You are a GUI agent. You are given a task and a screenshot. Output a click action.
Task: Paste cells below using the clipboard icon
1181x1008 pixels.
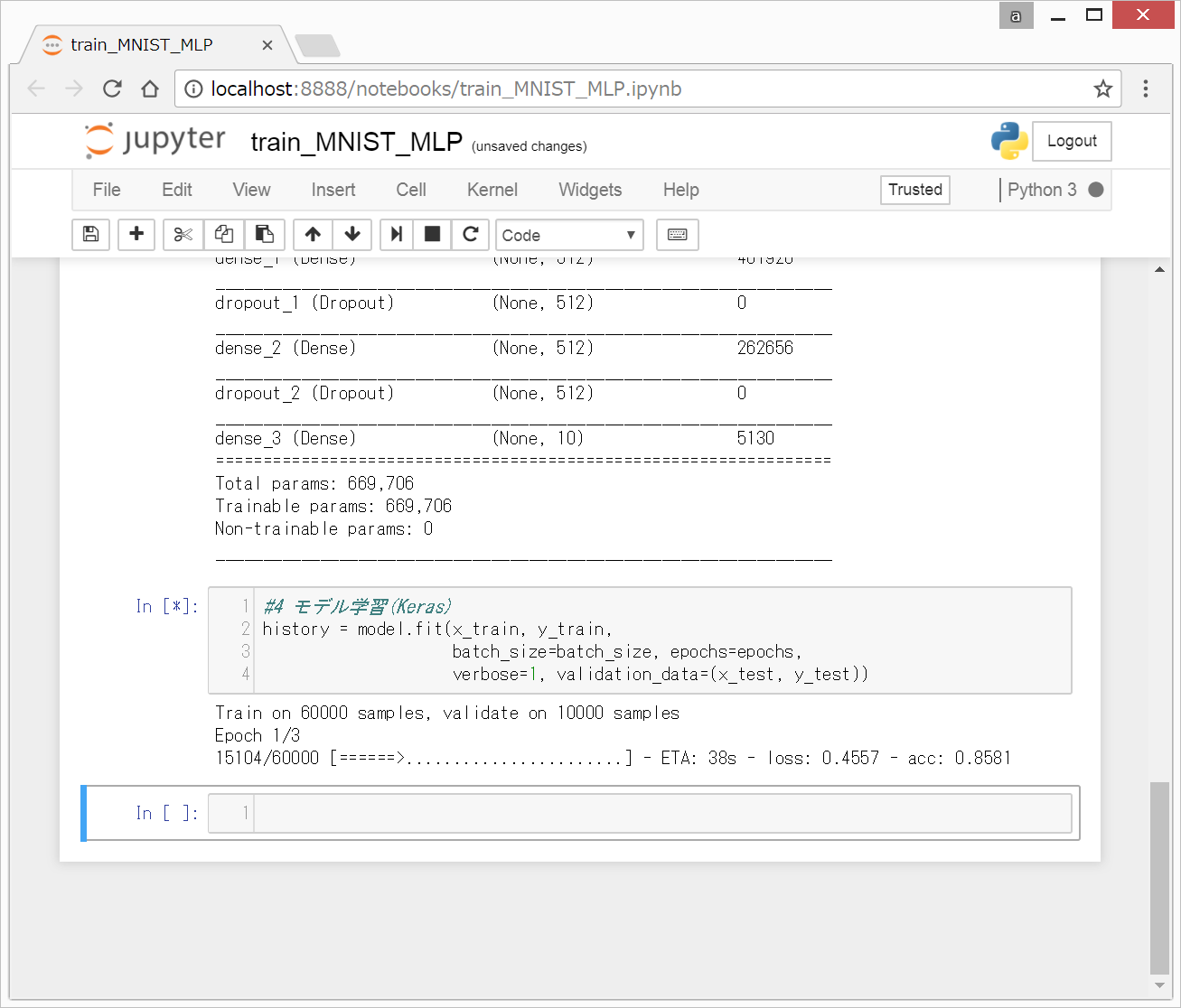[x=264, y=235]
